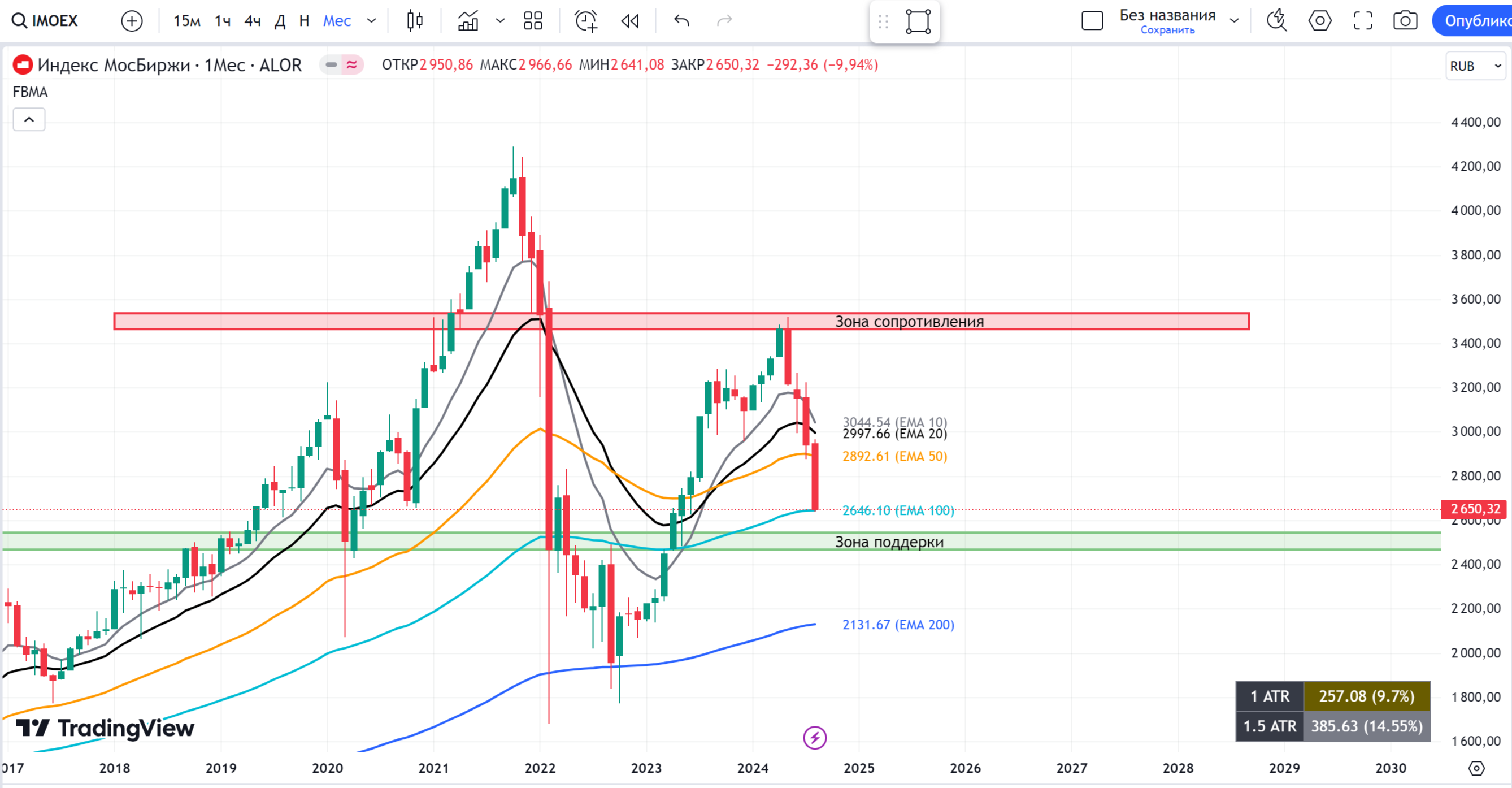This screenshot has height=788, width=1512.
Task: Select the Мес monthly timeframe
Action: pos(337,21)
